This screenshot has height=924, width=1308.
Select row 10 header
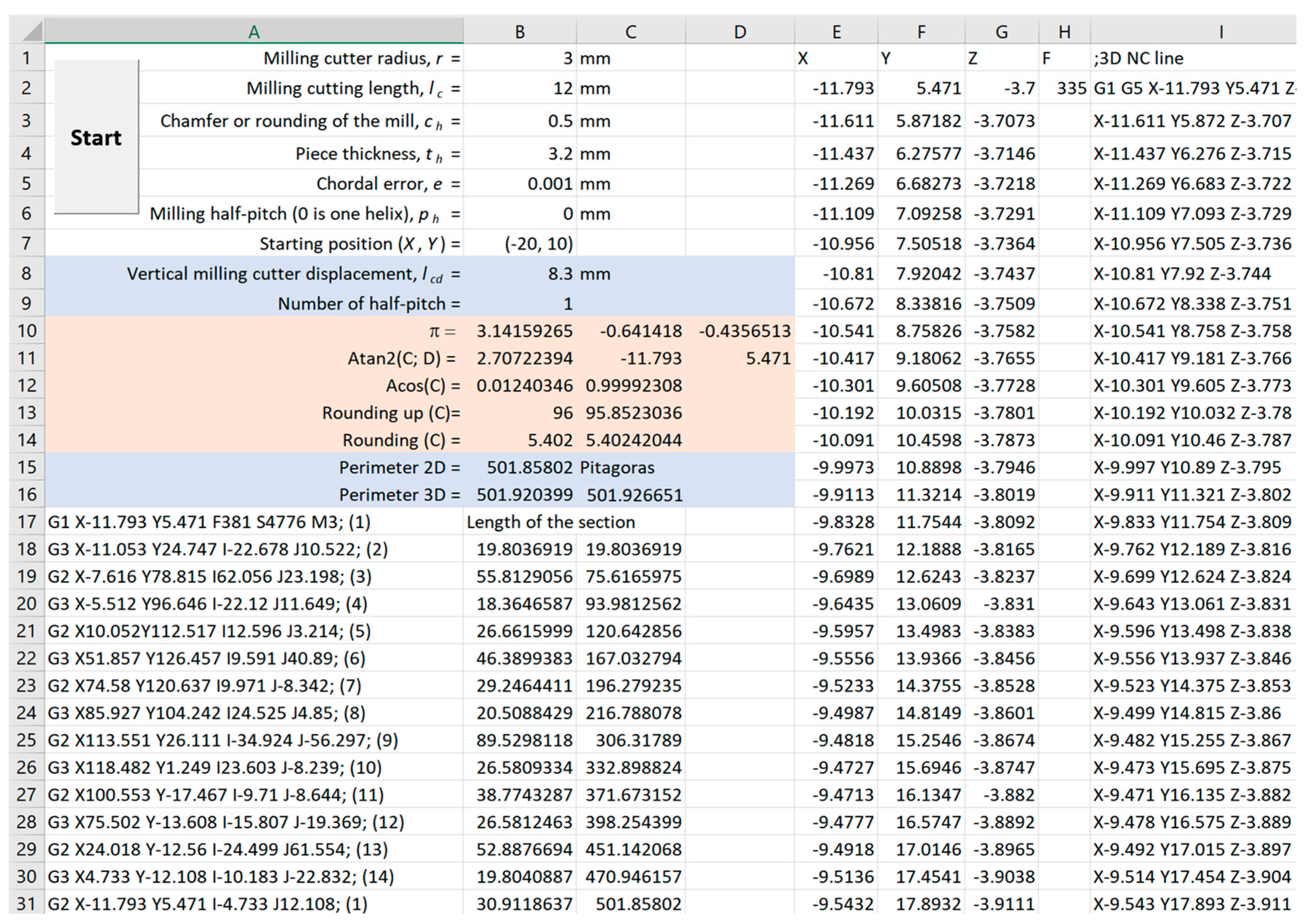tap(26, 331)
